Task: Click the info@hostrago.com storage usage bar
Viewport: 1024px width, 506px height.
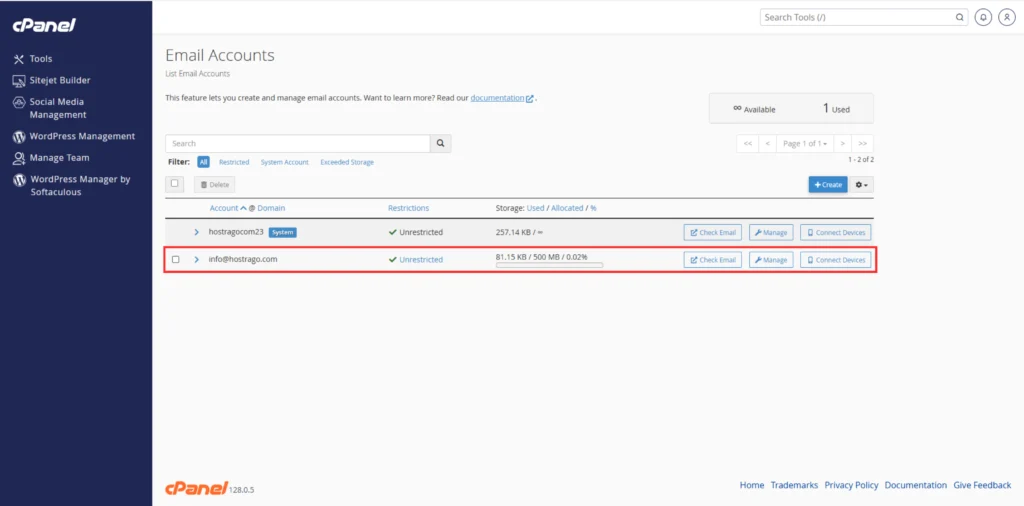Action: click(549, 266)
